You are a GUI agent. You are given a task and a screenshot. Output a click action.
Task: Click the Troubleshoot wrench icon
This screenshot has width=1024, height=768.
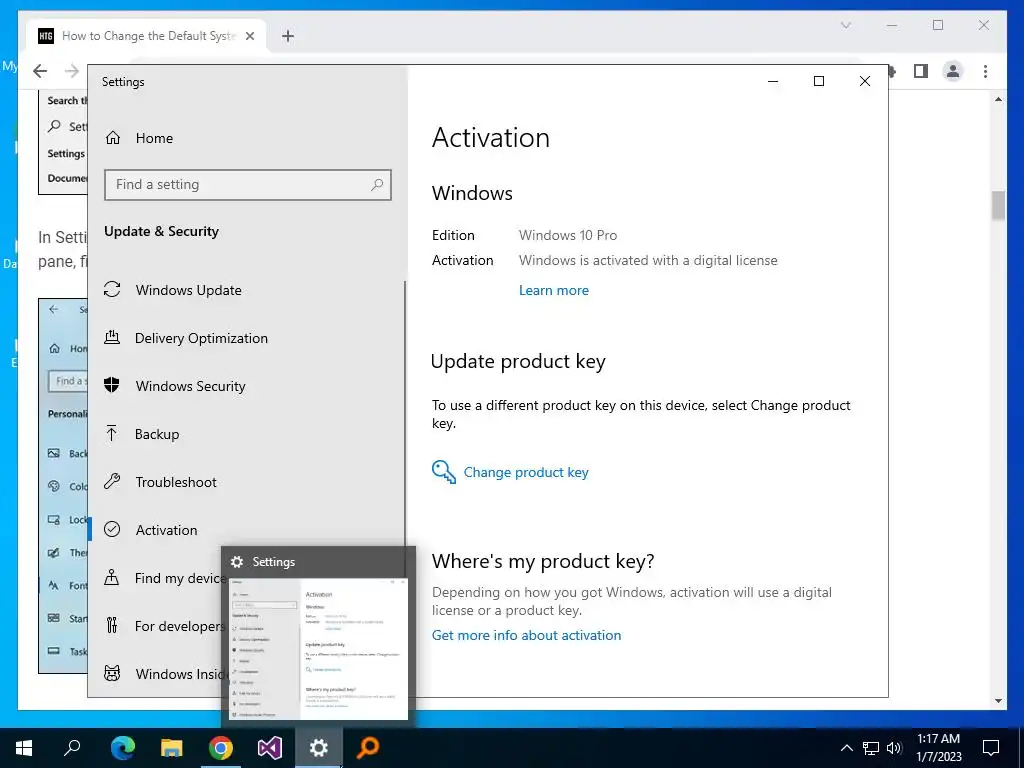click(112, 481)
